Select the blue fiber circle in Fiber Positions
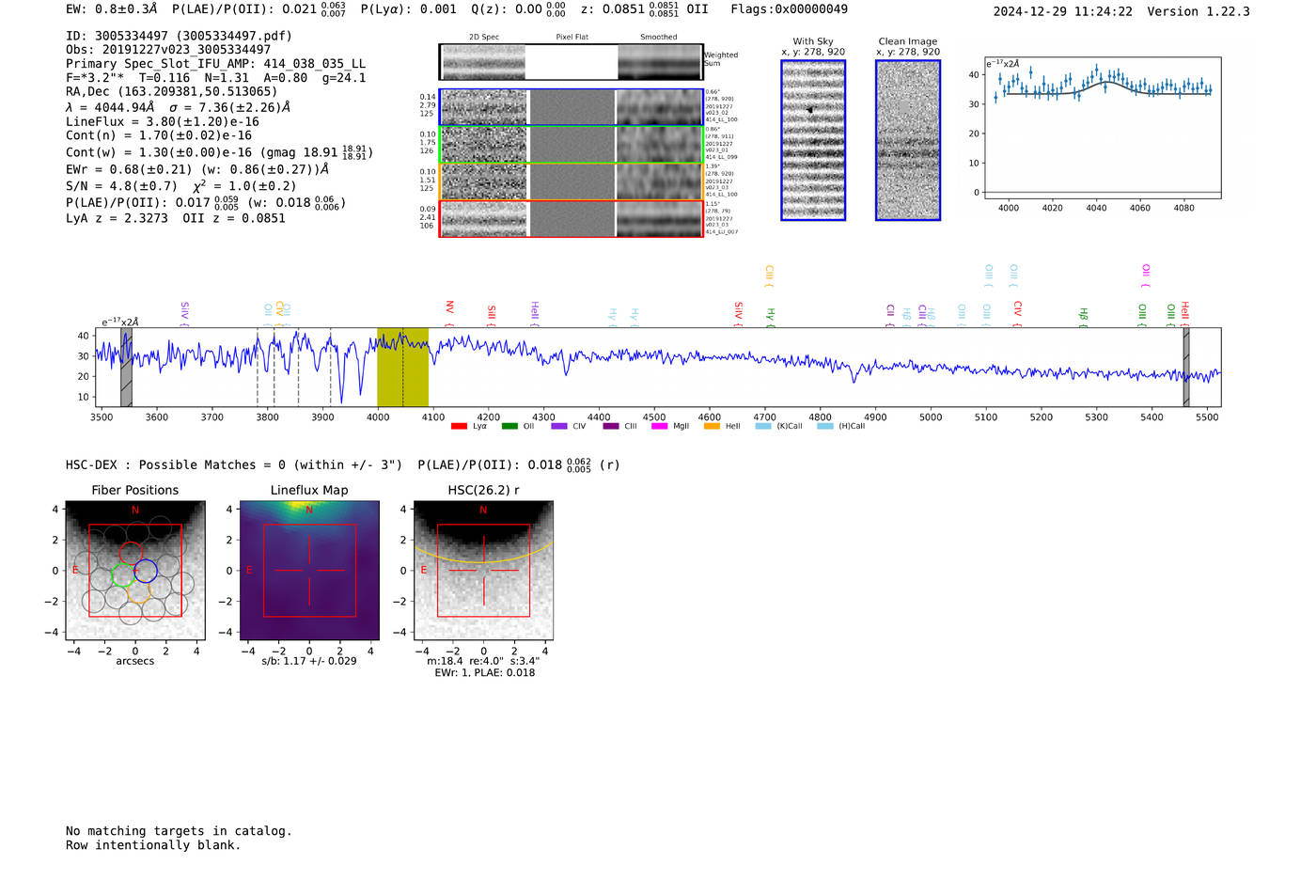1316x896 pixels. coord(146,570)
